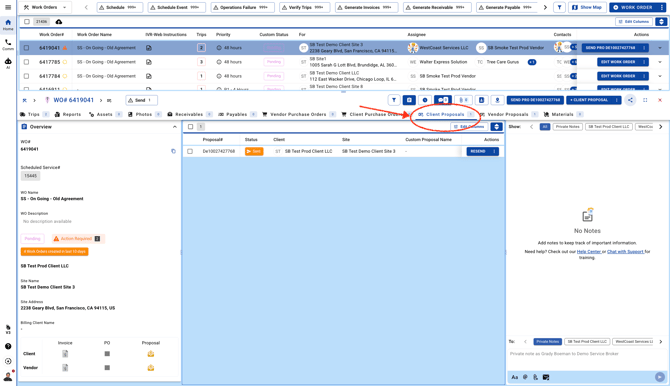Go to Home in the left sidebar

8,25
